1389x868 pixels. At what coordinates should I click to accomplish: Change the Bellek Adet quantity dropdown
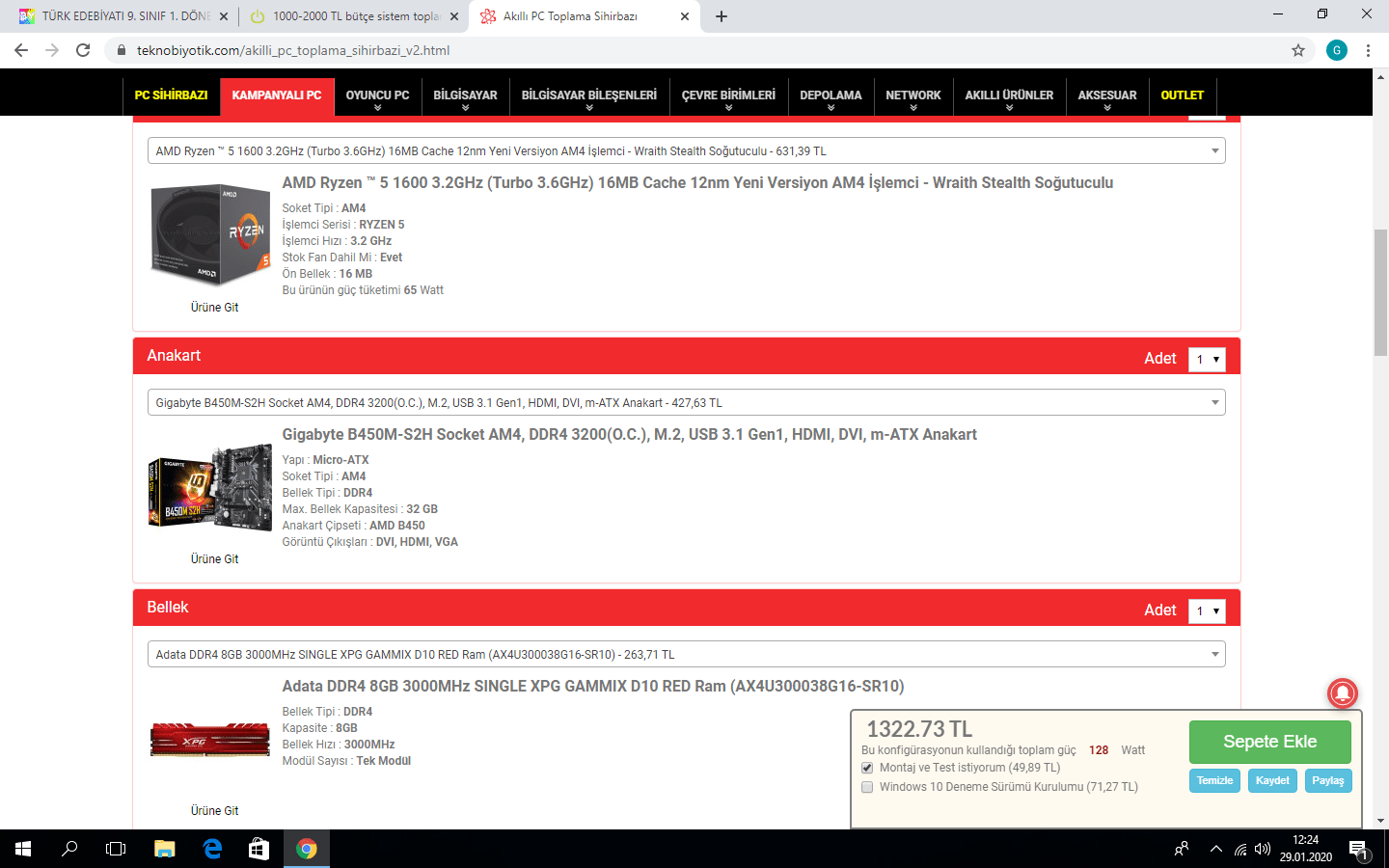[x=1207, y=610]
